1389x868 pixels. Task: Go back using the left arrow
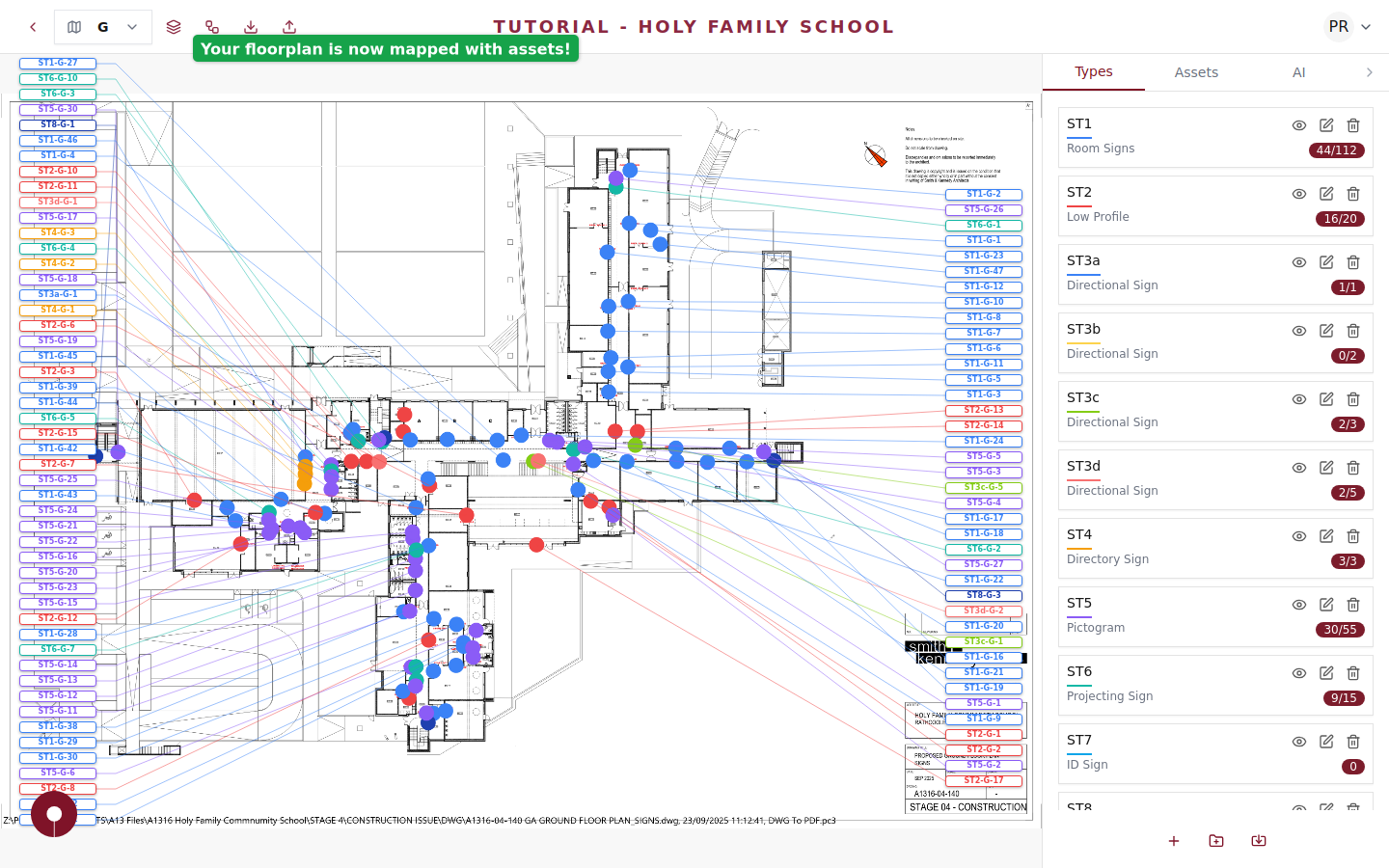[33, 27]
